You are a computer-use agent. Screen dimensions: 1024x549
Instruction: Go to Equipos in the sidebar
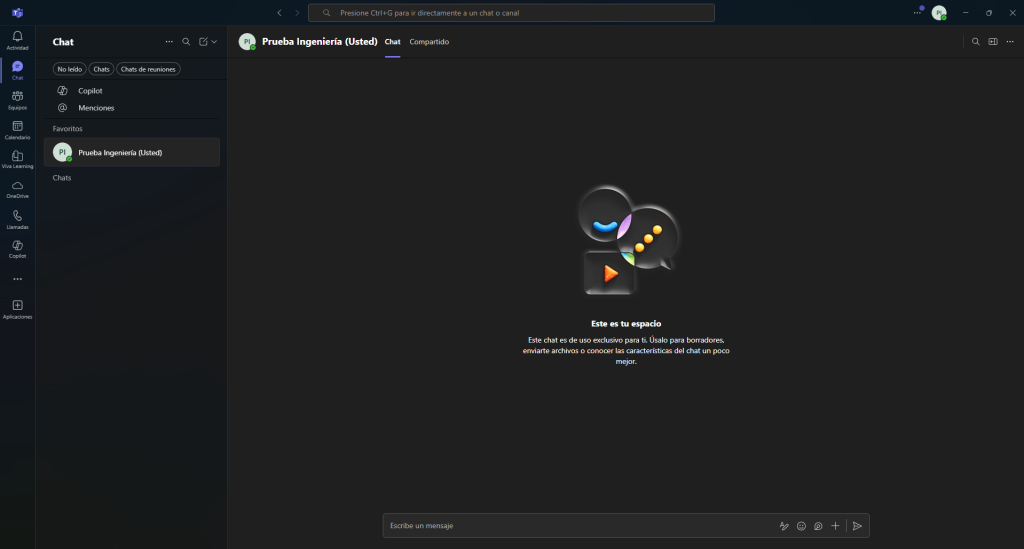pos(17,97)
